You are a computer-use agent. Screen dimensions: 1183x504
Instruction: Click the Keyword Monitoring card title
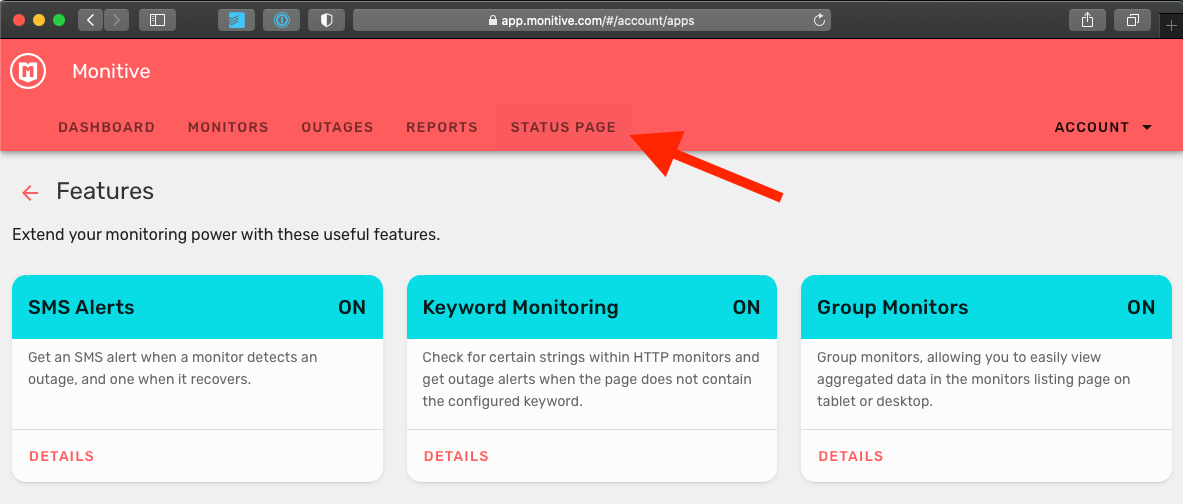click(x=521, y=307)
